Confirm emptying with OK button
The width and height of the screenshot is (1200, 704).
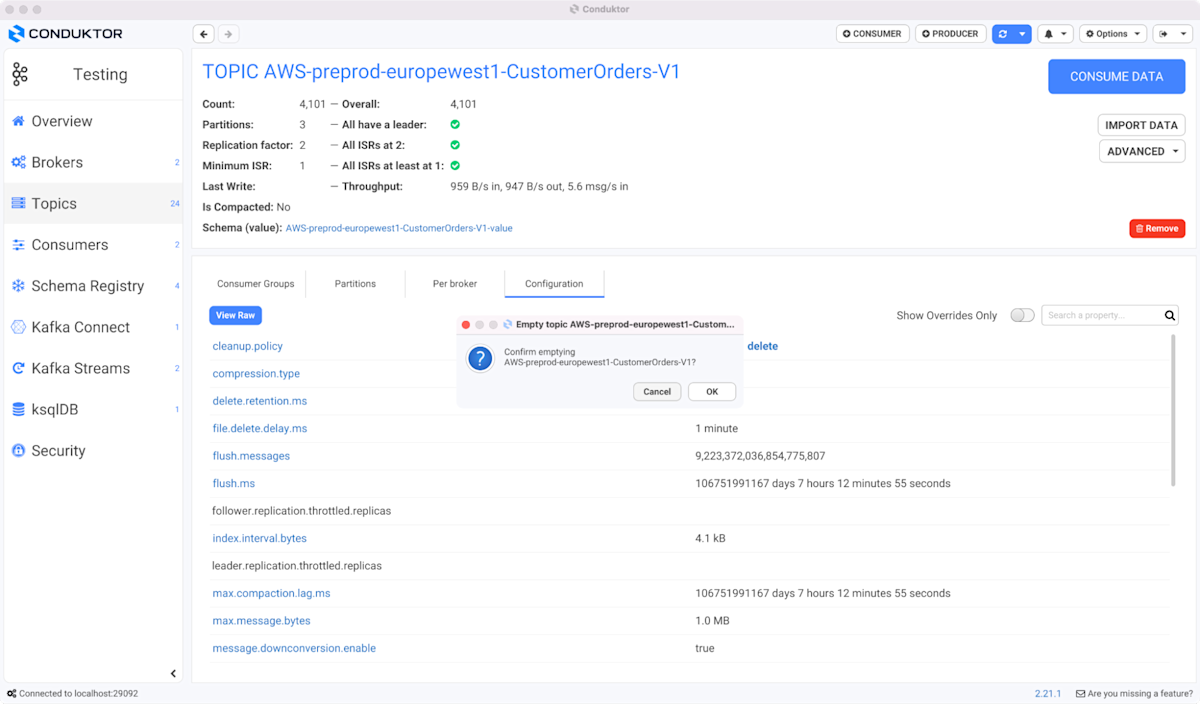tap(712, 391)
